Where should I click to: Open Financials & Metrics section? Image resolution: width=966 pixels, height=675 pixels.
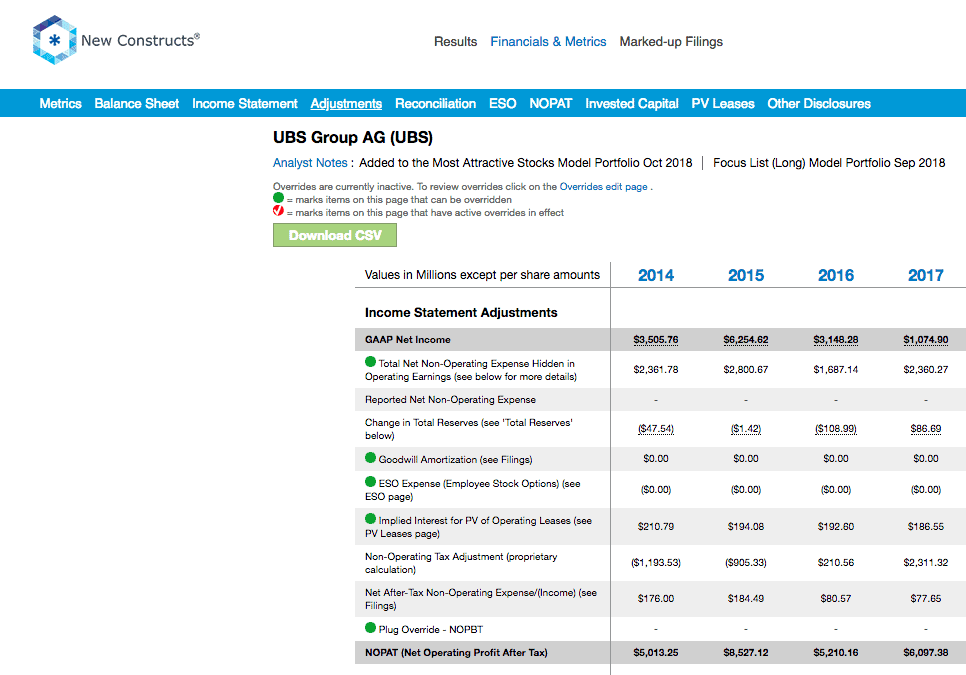(548, 41)
